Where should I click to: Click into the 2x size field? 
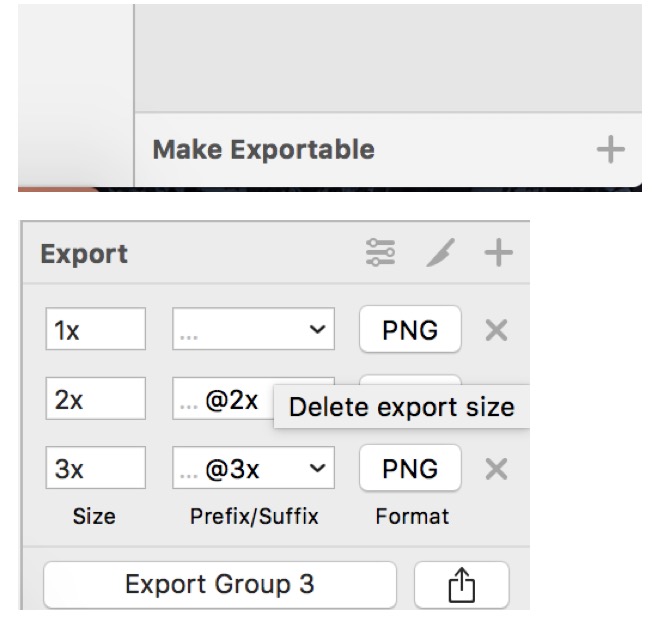pyautogui.click(x=95, y=400)
